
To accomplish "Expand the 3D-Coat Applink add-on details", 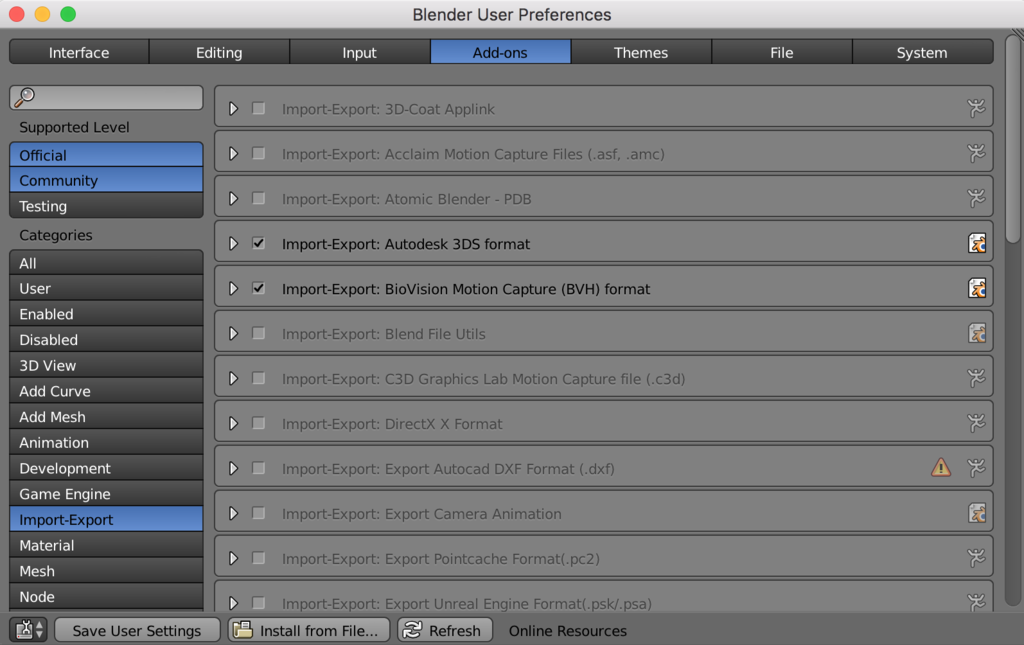I will pyautogui.click(x=233, y=108).
